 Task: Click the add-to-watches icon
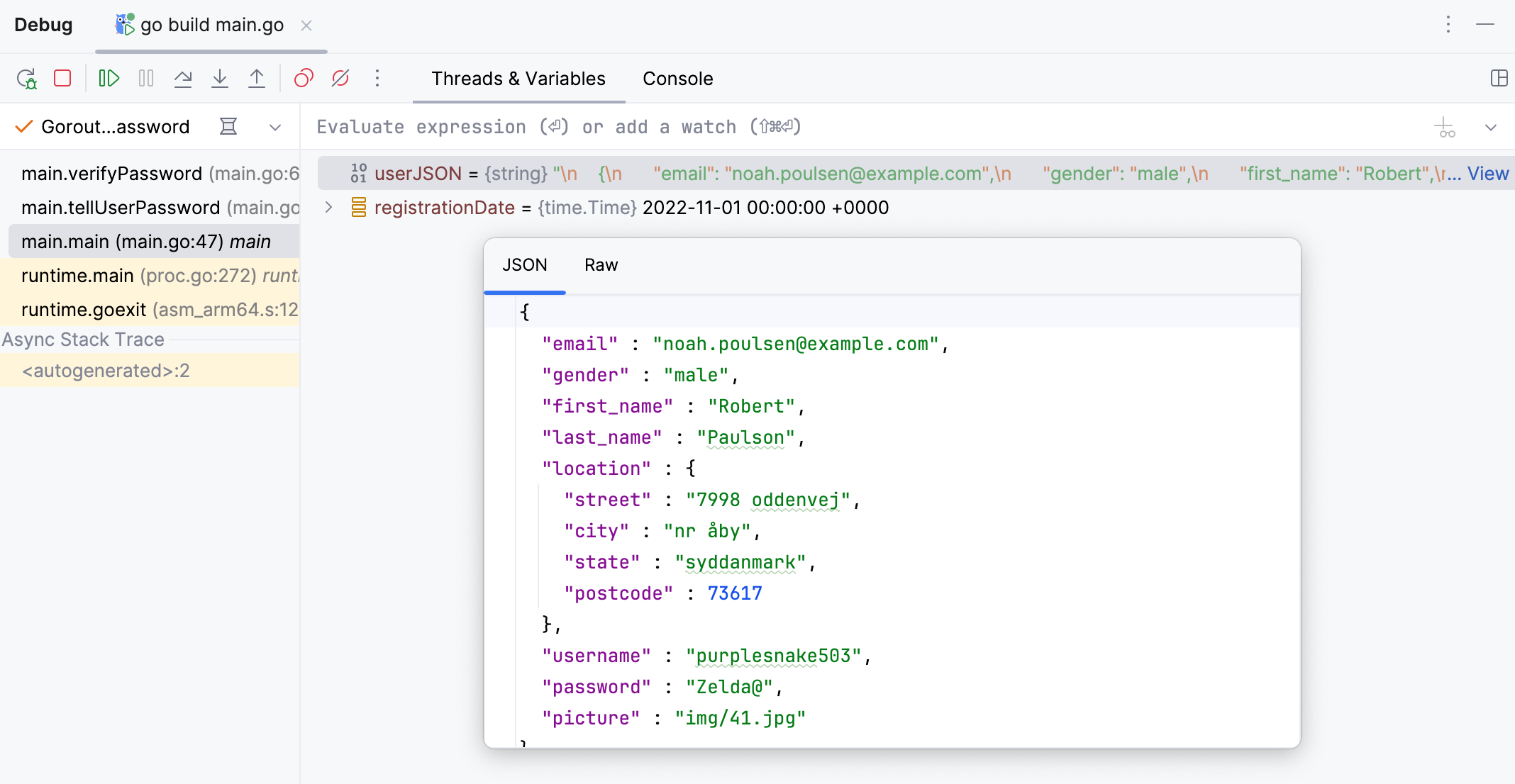pos(1445,128)
